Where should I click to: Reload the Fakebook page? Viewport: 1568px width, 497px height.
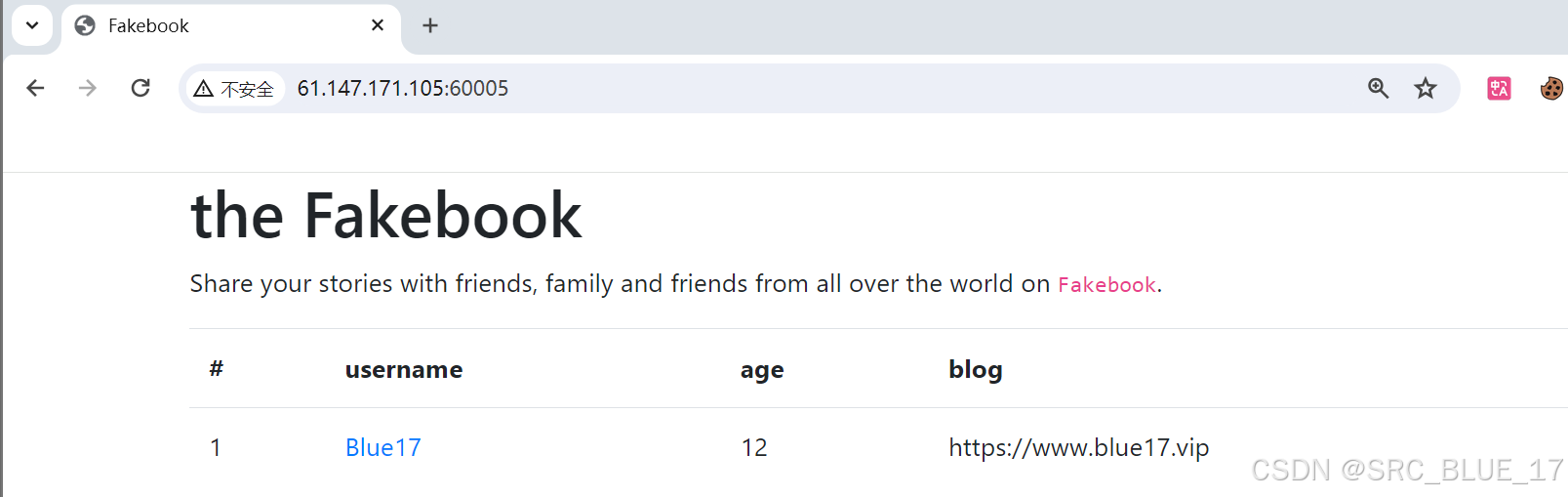tap(141, 88)
